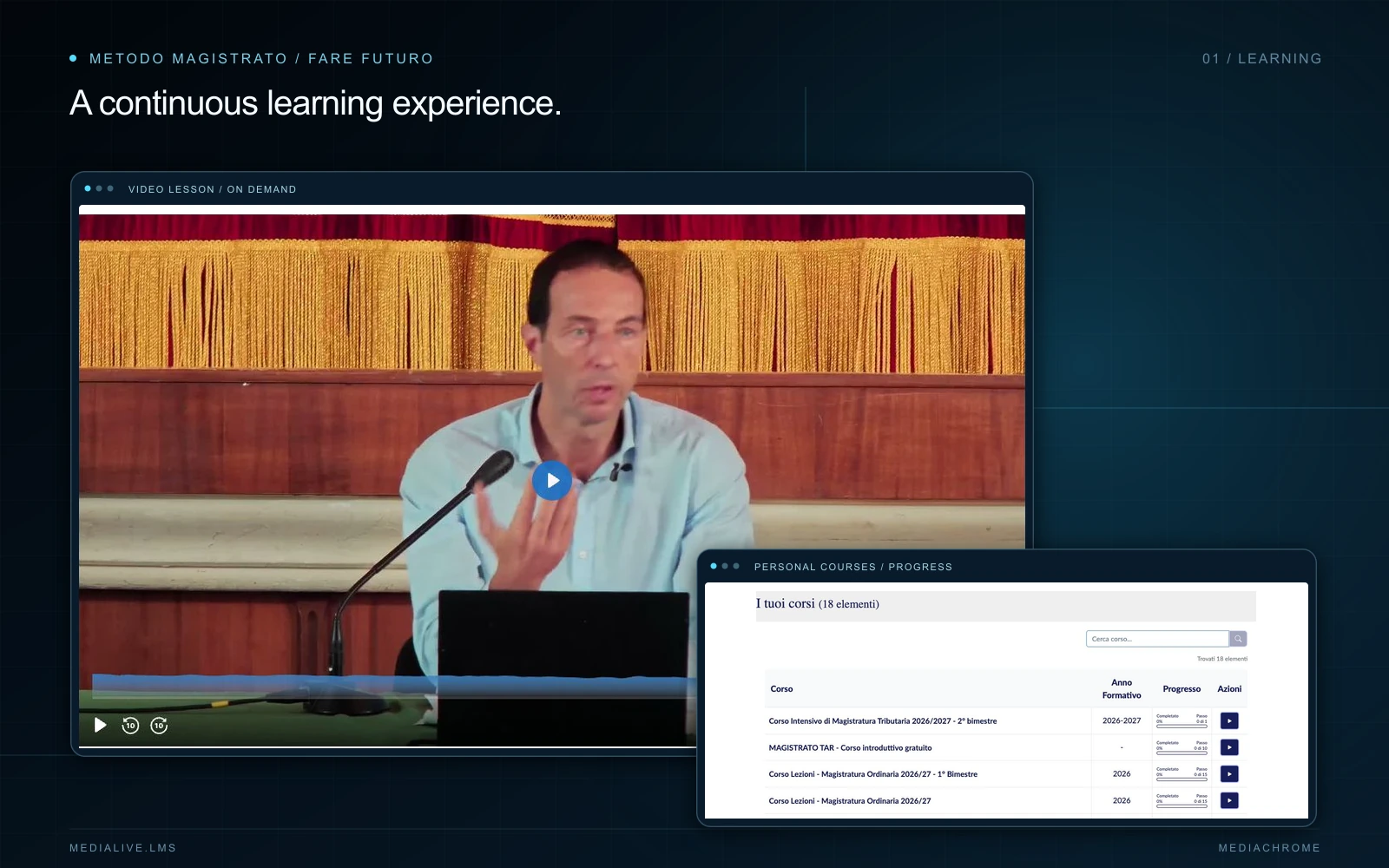This screenshot has width=1389, height=868.
Task: Click the "2026-2027" year cell
Action: 1122,721
